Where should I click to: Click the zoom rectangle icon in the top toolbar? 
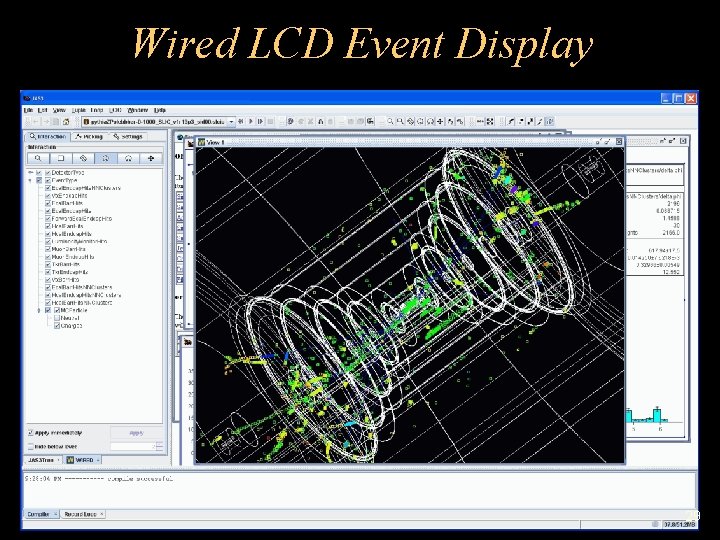coord(400,121)
